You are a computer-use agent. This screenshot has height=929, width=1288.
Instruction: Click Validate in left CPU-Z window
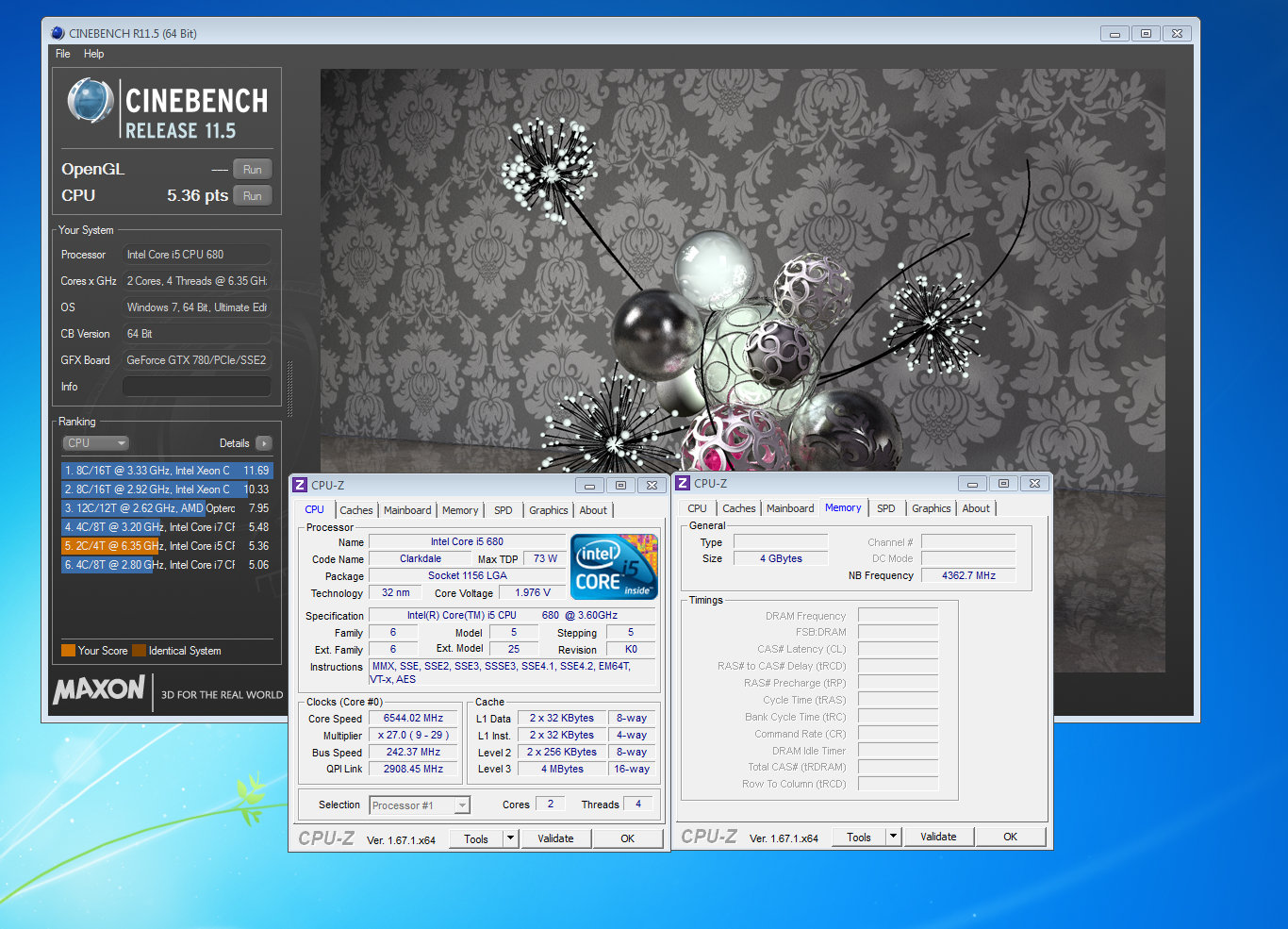click(555, 838)
